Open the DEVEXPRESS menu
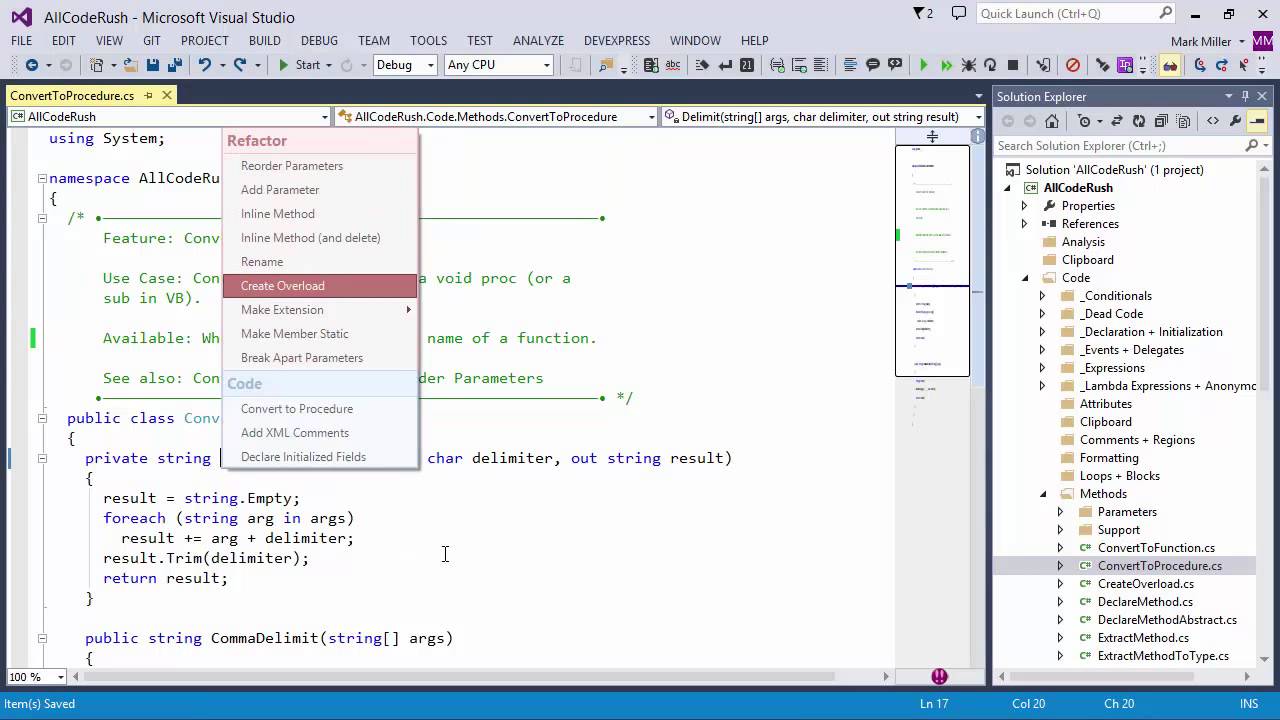Viewport: 1280px width, 720px height. pos(617,41)
